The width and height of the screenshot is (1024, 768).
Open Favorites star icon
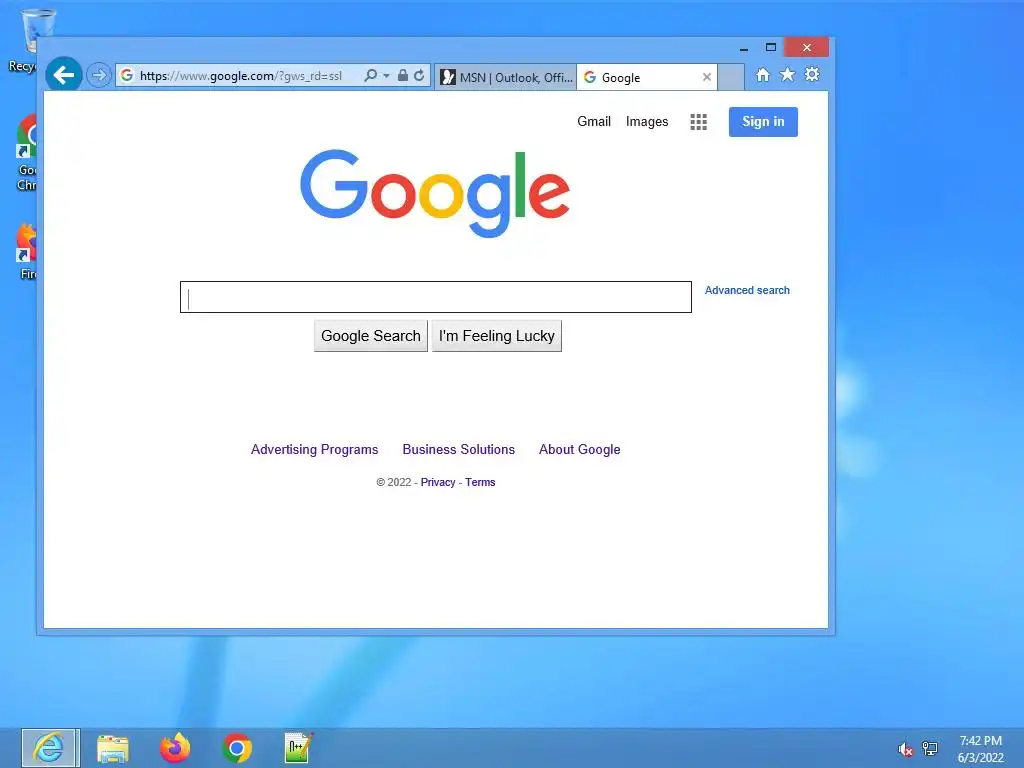788,74
